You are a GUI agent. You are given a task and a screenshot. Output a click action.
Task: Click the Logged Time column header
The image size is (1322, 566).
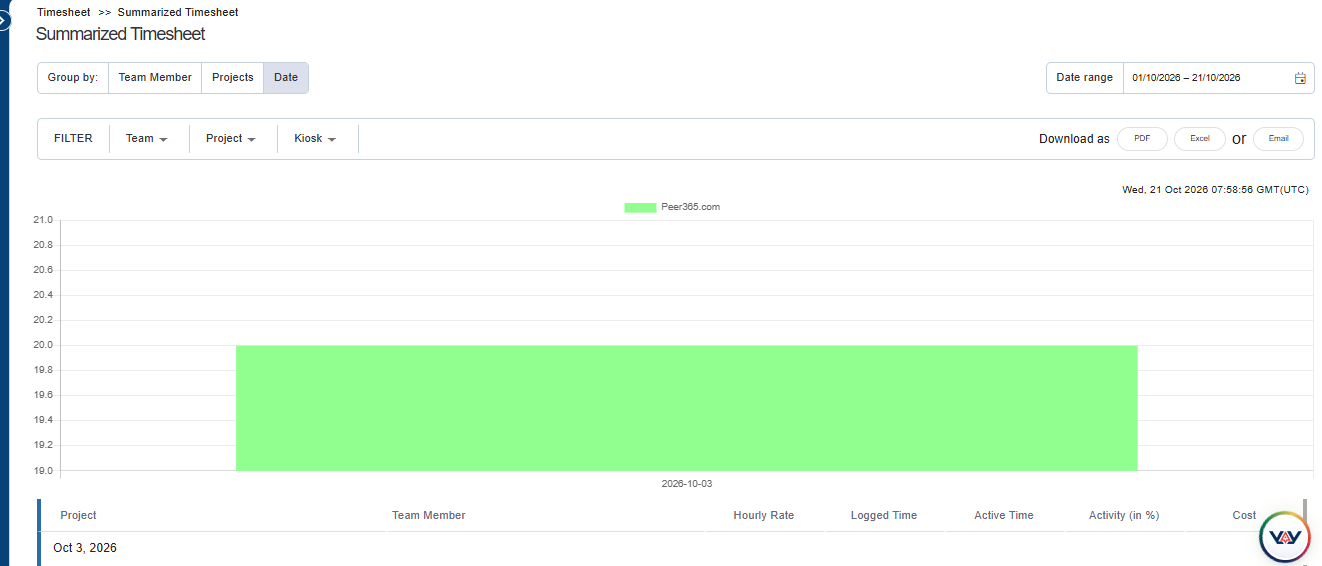(x=883, y=516)
